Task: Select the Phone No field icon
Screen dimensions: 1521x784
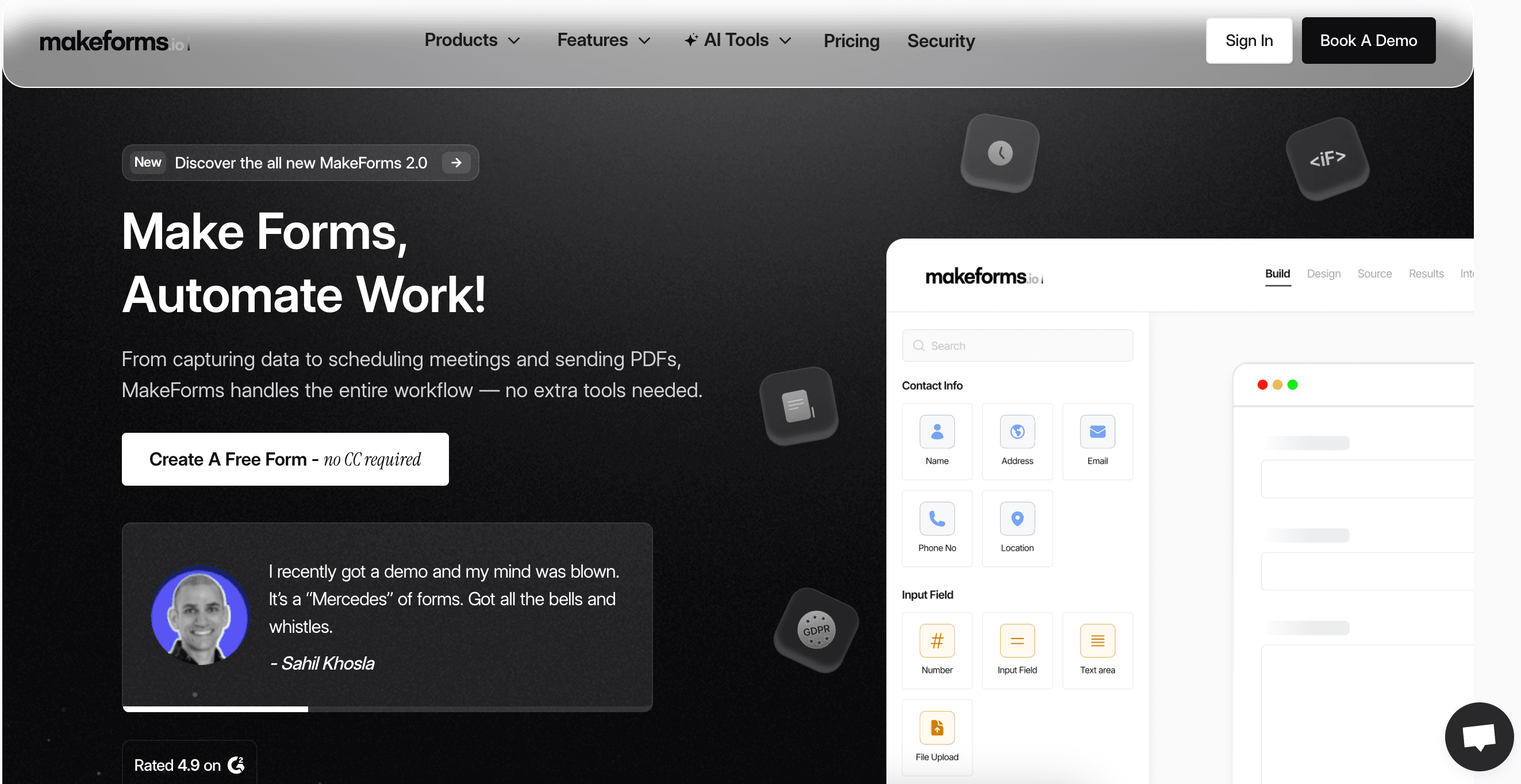Action: click(936, 518)
